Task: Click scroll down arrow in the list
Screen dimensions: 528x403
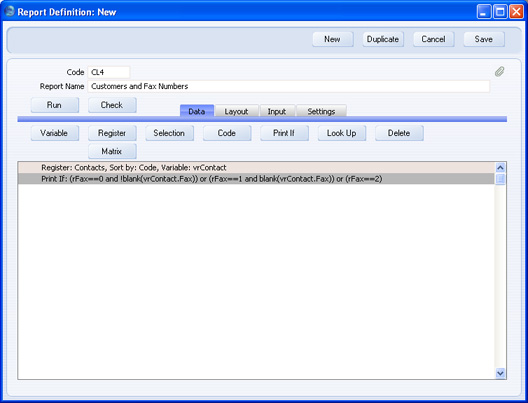Action: (500, 373)
